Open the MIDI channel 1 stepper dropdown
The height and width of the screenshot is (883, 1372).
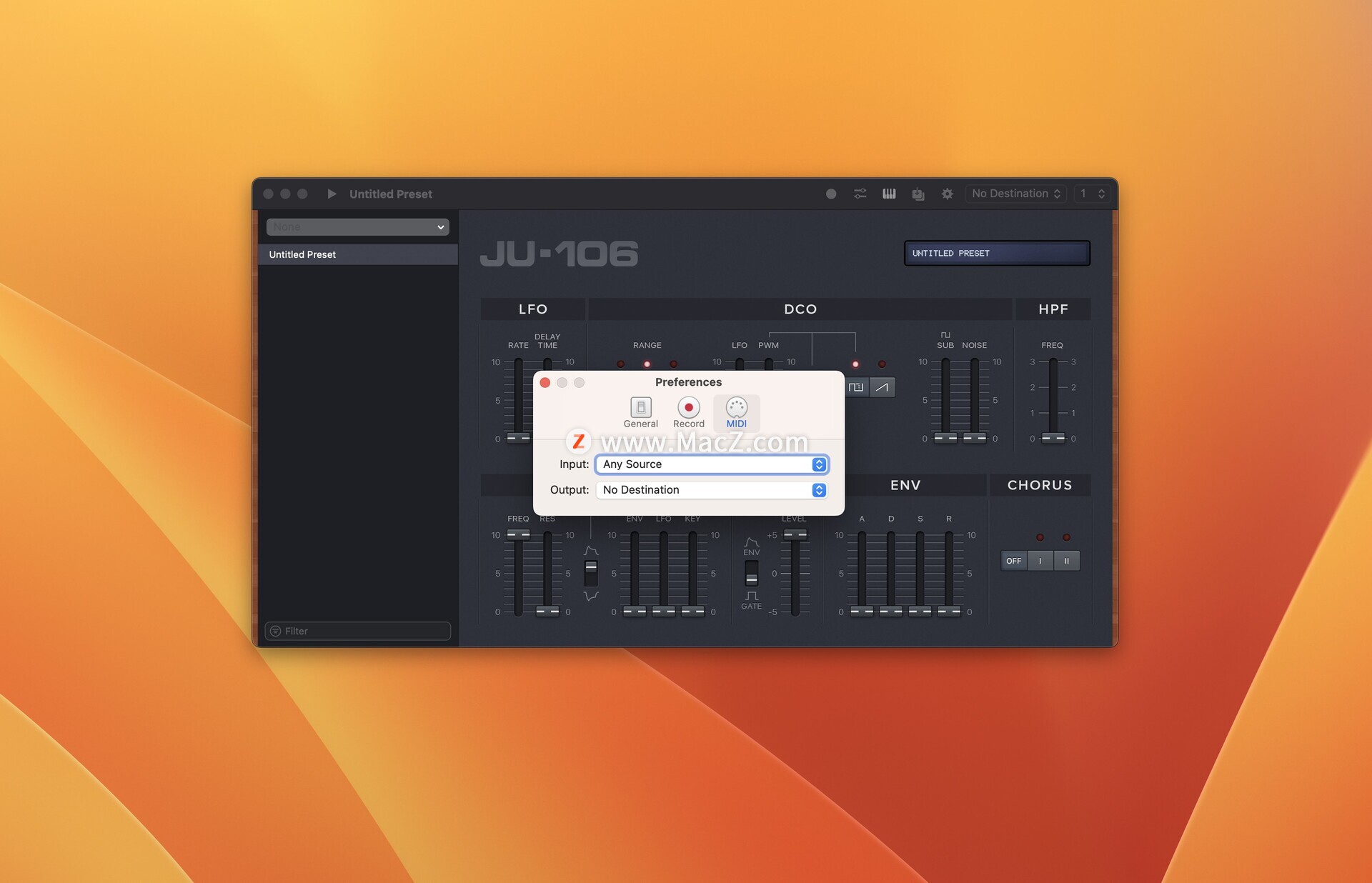pos(1093,194)
